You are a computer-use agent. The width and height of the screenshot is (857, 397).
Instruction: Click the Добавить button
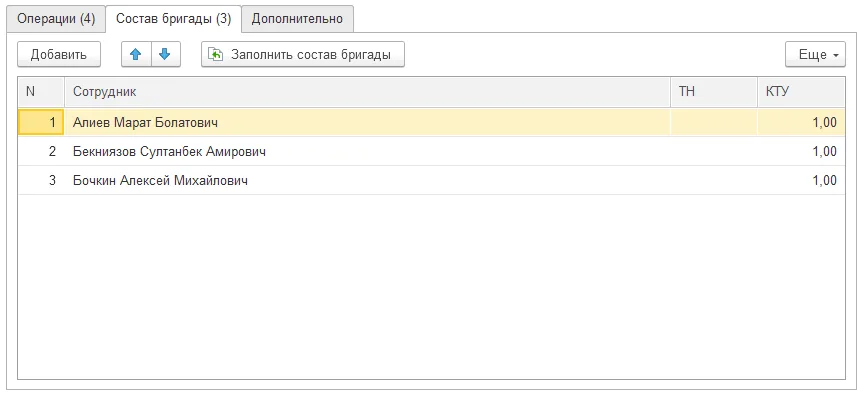[x=58, y=54]
